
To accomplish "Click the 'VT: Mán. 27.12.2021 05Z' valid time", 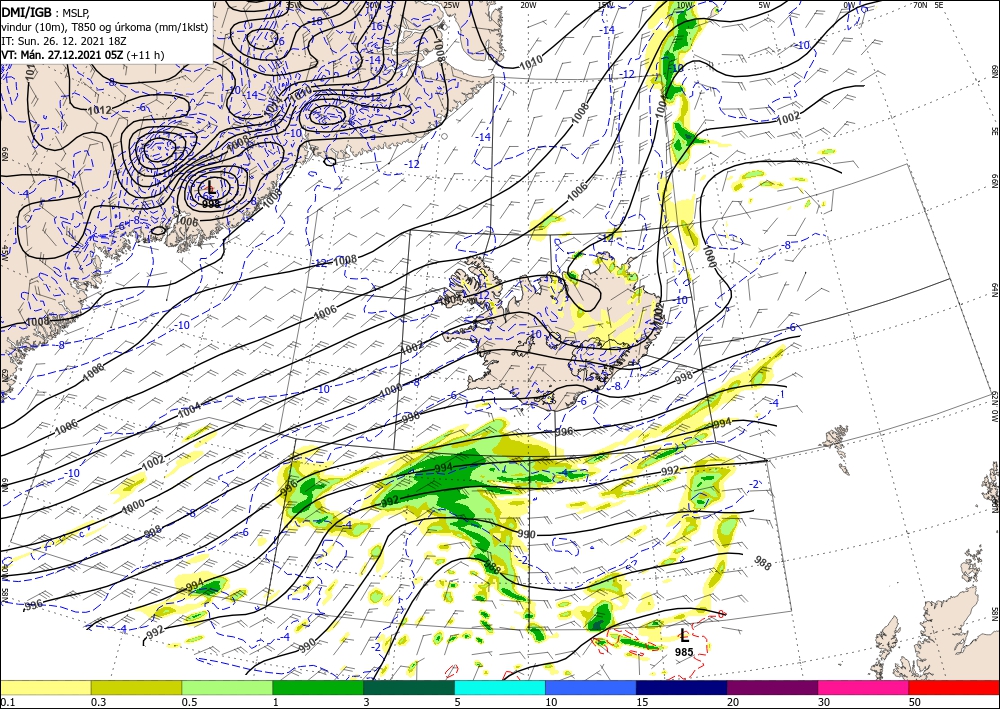I will point(62,55).
